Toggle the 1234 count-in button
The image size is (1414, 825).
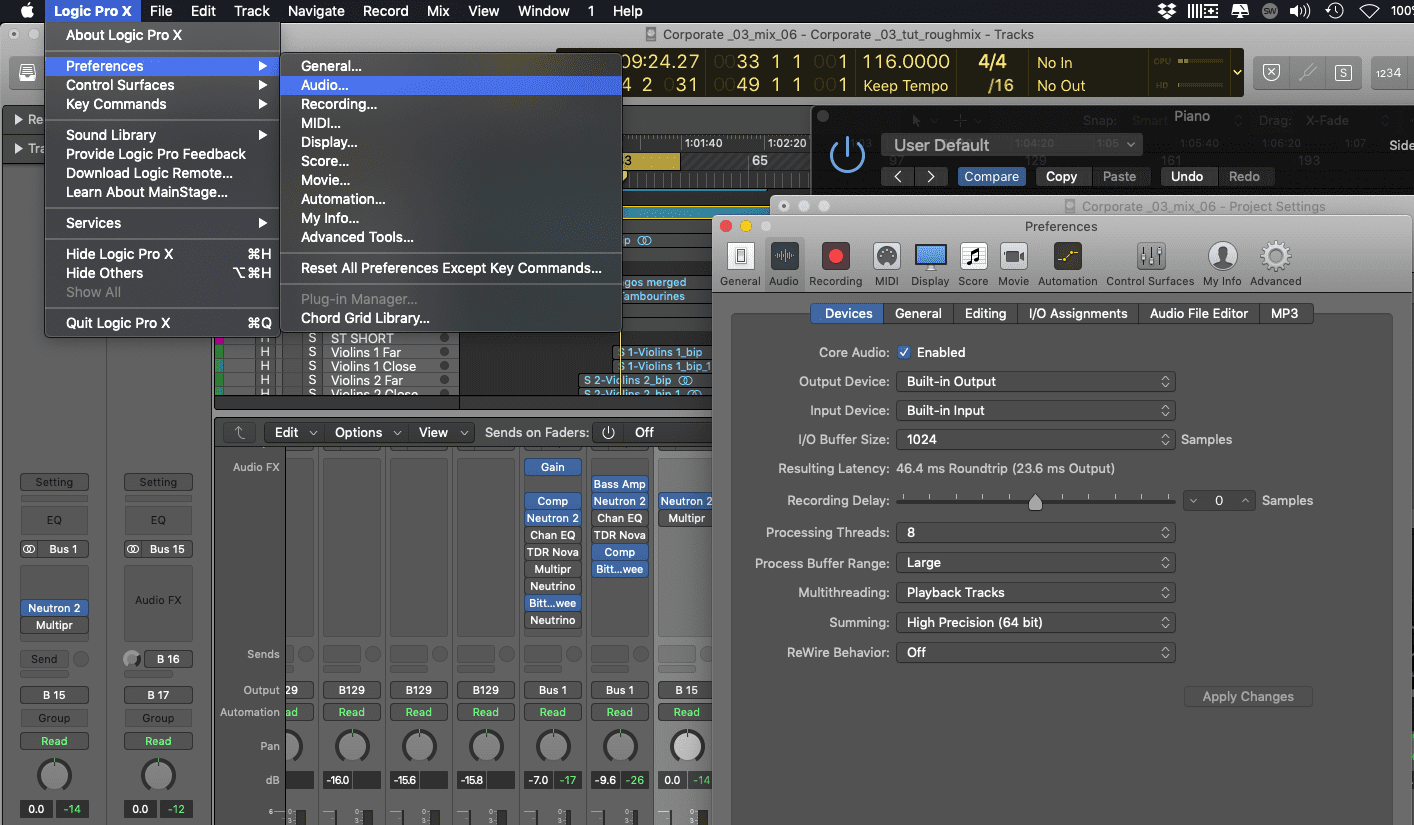pyautogui.click(x=1388, y=73)
